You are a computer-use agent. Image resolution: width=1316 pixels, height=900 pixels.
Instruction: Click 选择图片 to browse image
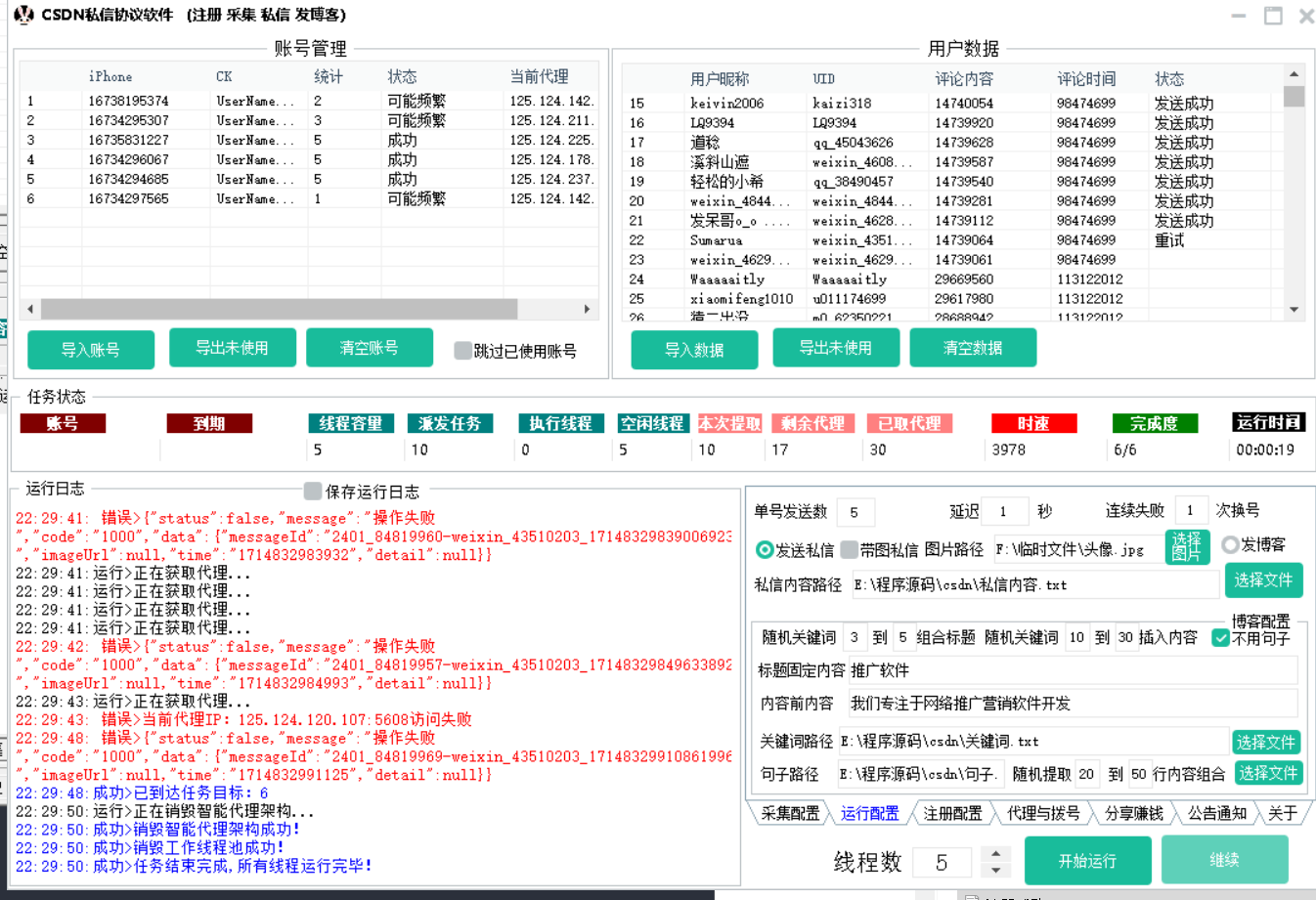[x=1187, y=547]
